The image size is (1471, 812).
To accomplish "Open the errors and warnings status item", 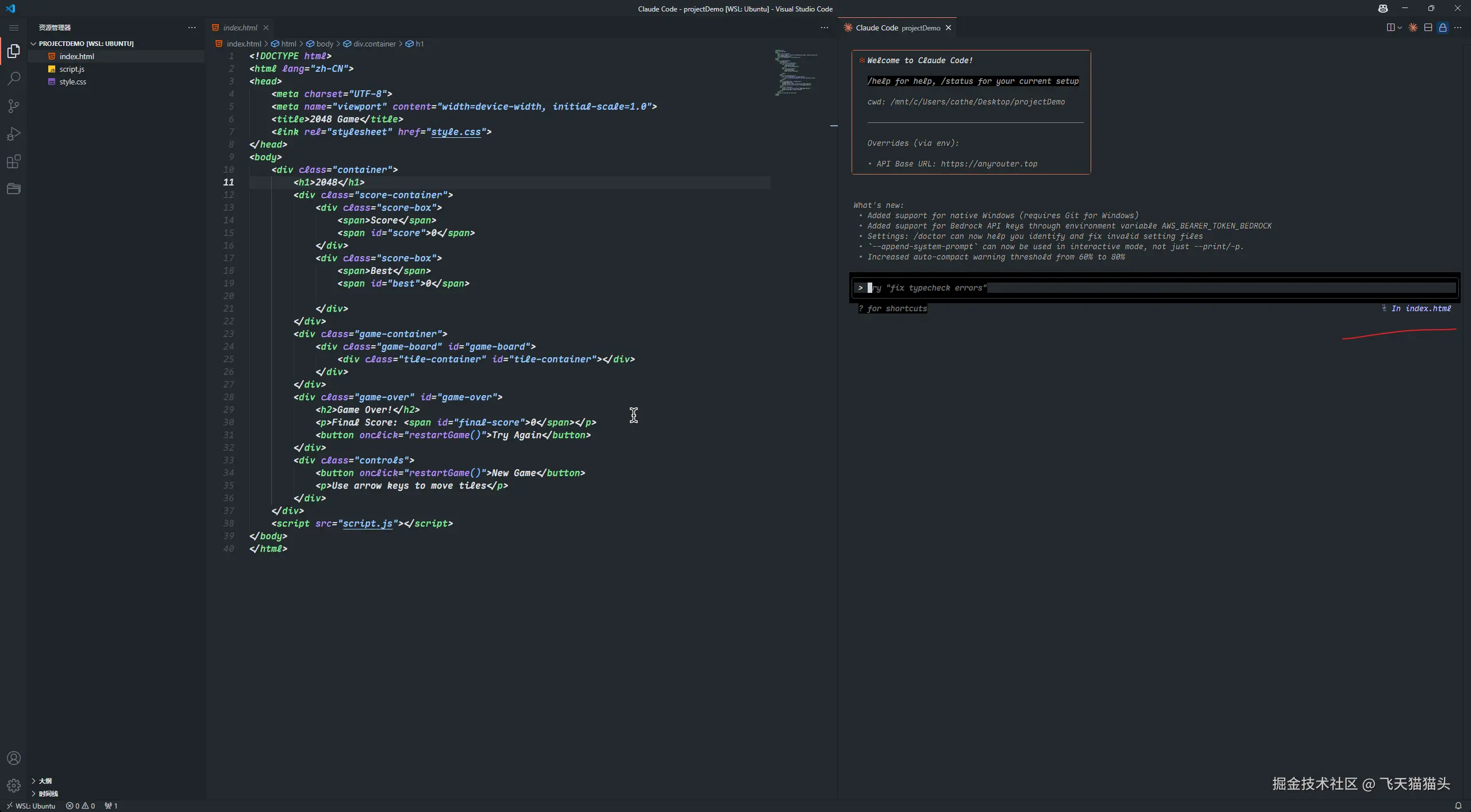I will click(80, 806).
